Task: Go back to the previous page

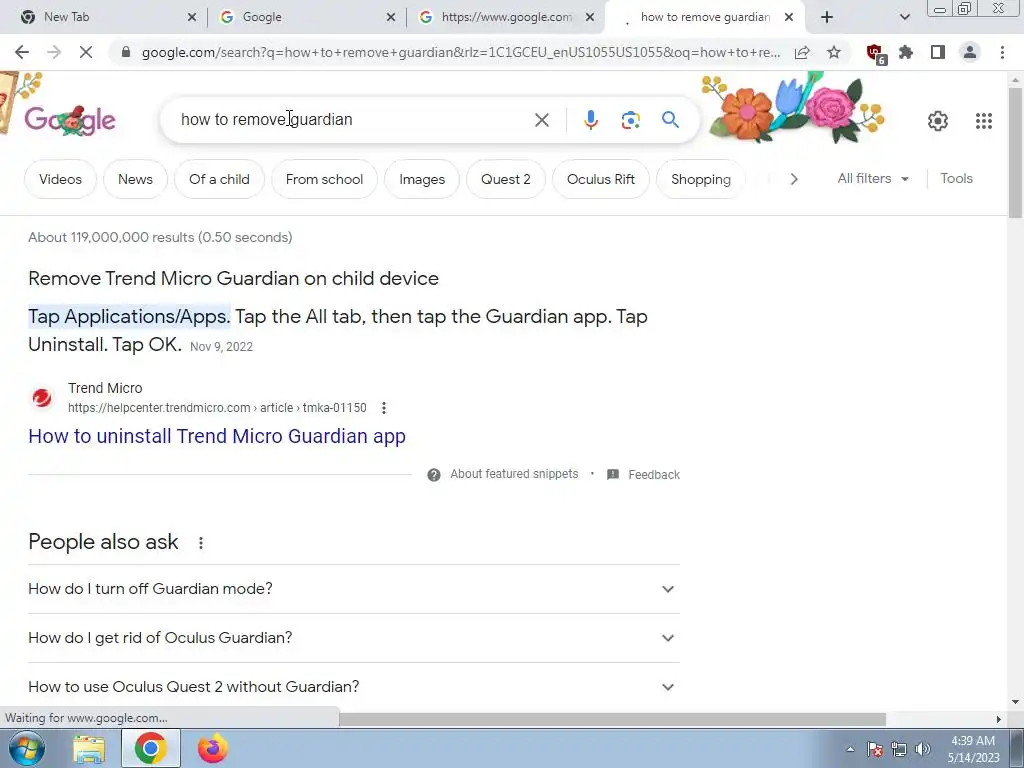Action: point(22,52)
